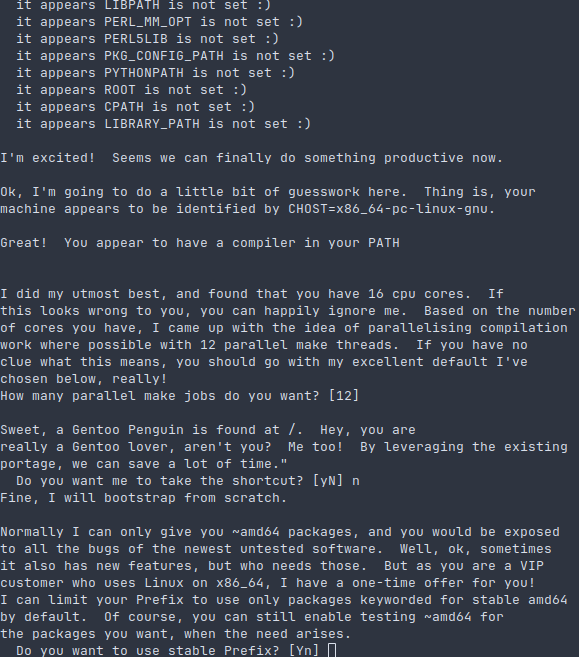
Task: Click the cursor block after the stable Prefix prompt
Action: pos(332,650)
